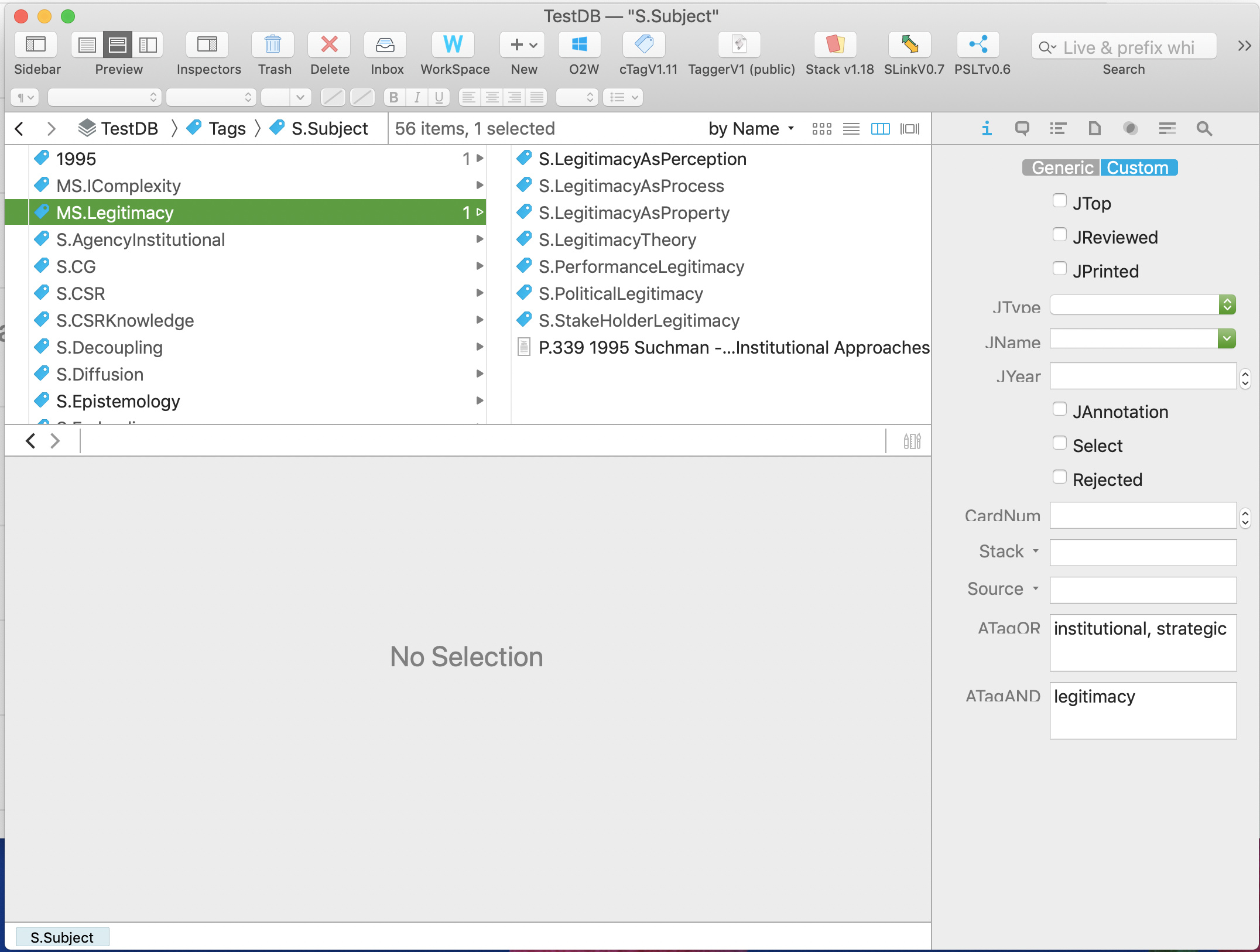1260x952 pixels.
Task: Select the S.LegitimacyTheory tag
Action: tap(617, 240)
